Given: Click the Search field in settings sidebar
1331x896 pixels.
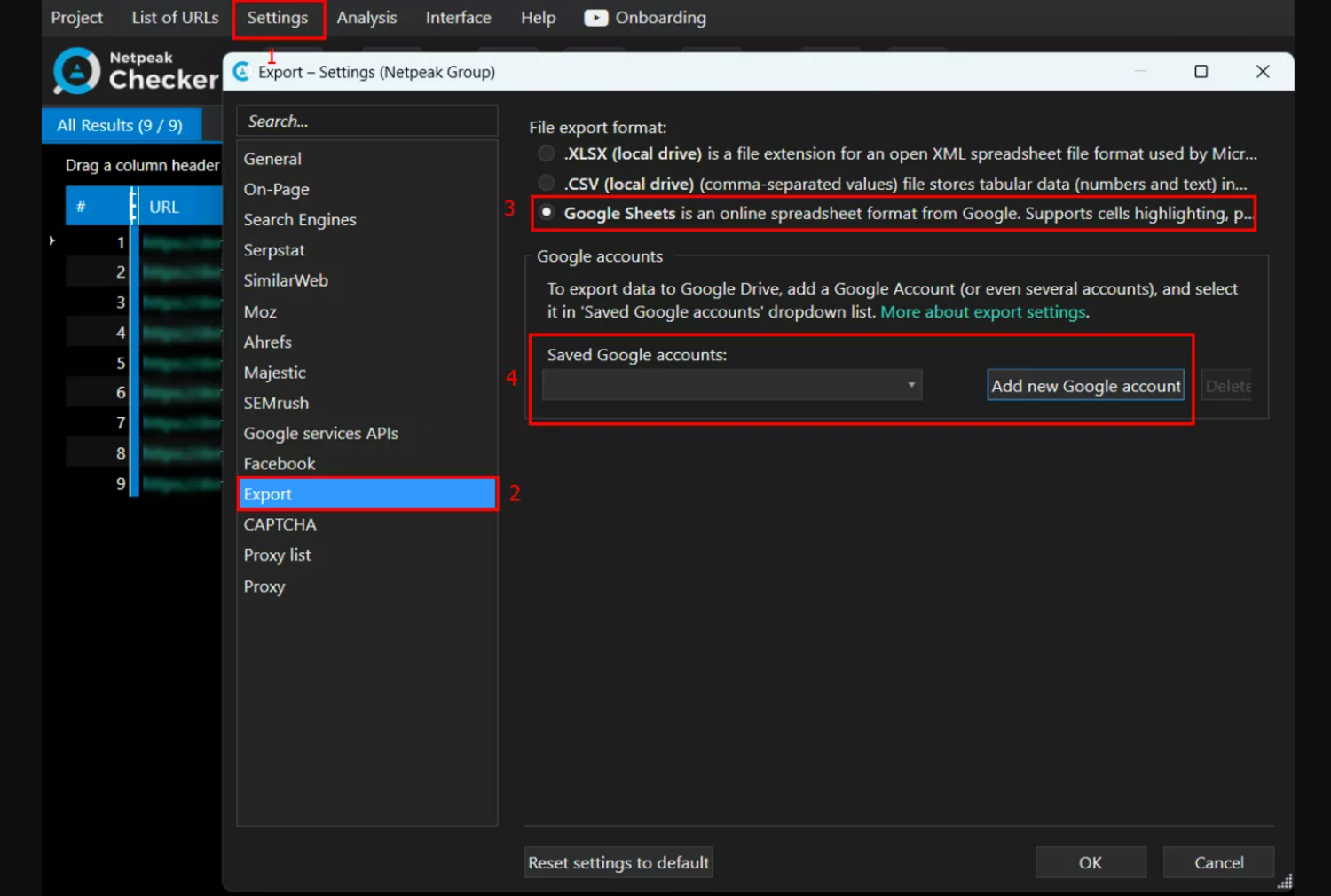Looking at the screenshot, I should [x=366, y=121].
